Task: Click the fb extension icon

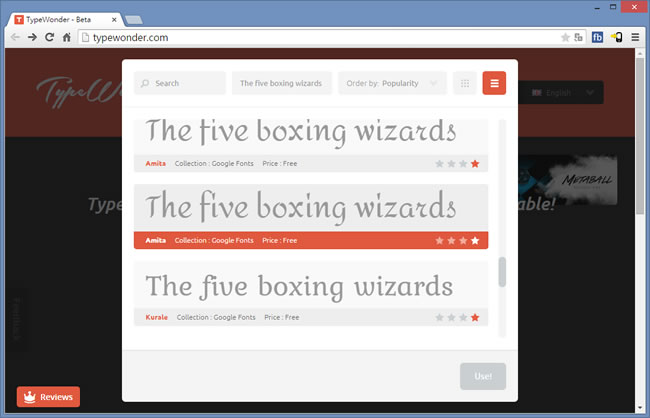Action: pos(597,37)
